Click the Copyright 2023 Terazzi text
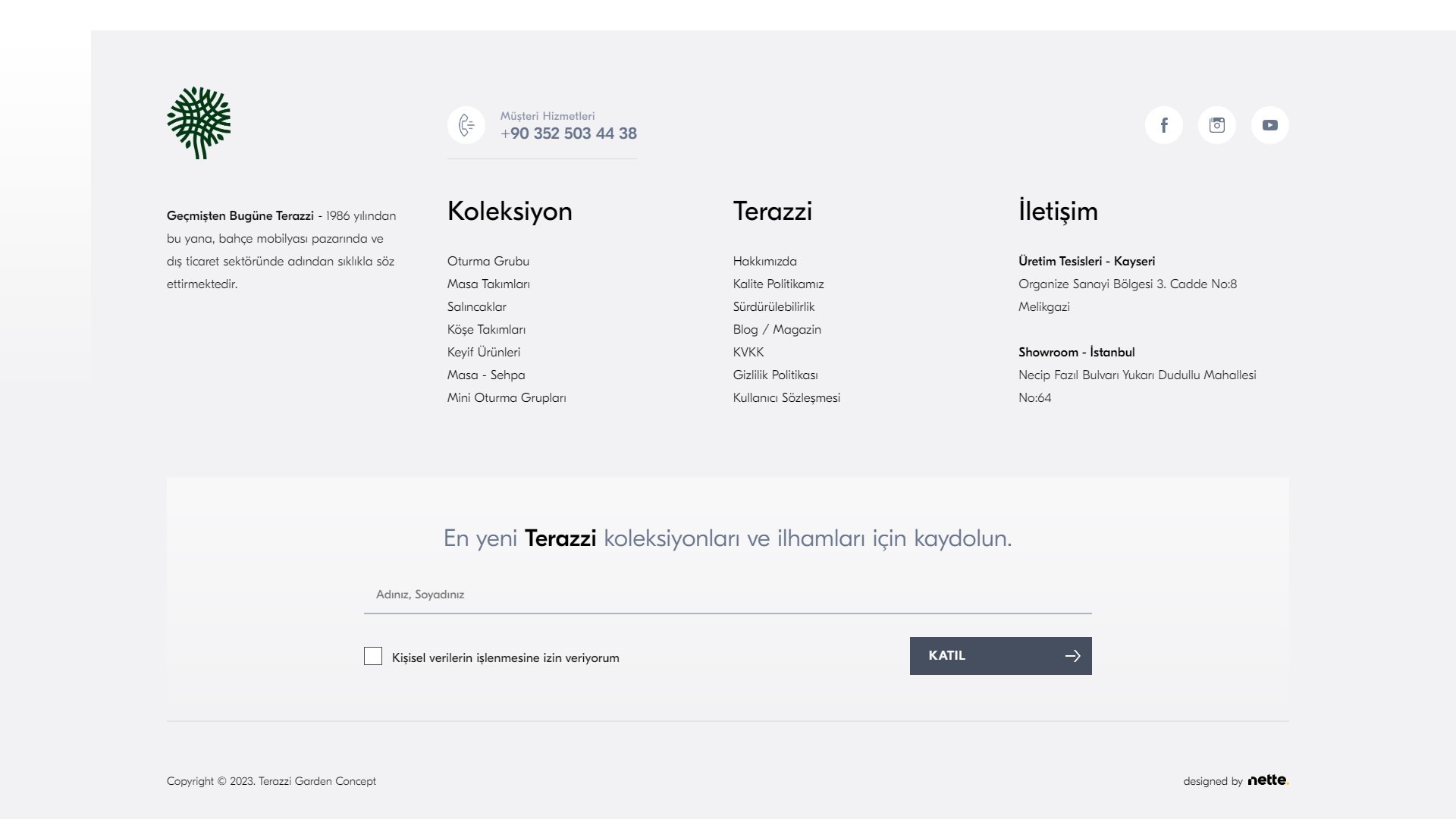1456x819 pixels. point(271,781)
